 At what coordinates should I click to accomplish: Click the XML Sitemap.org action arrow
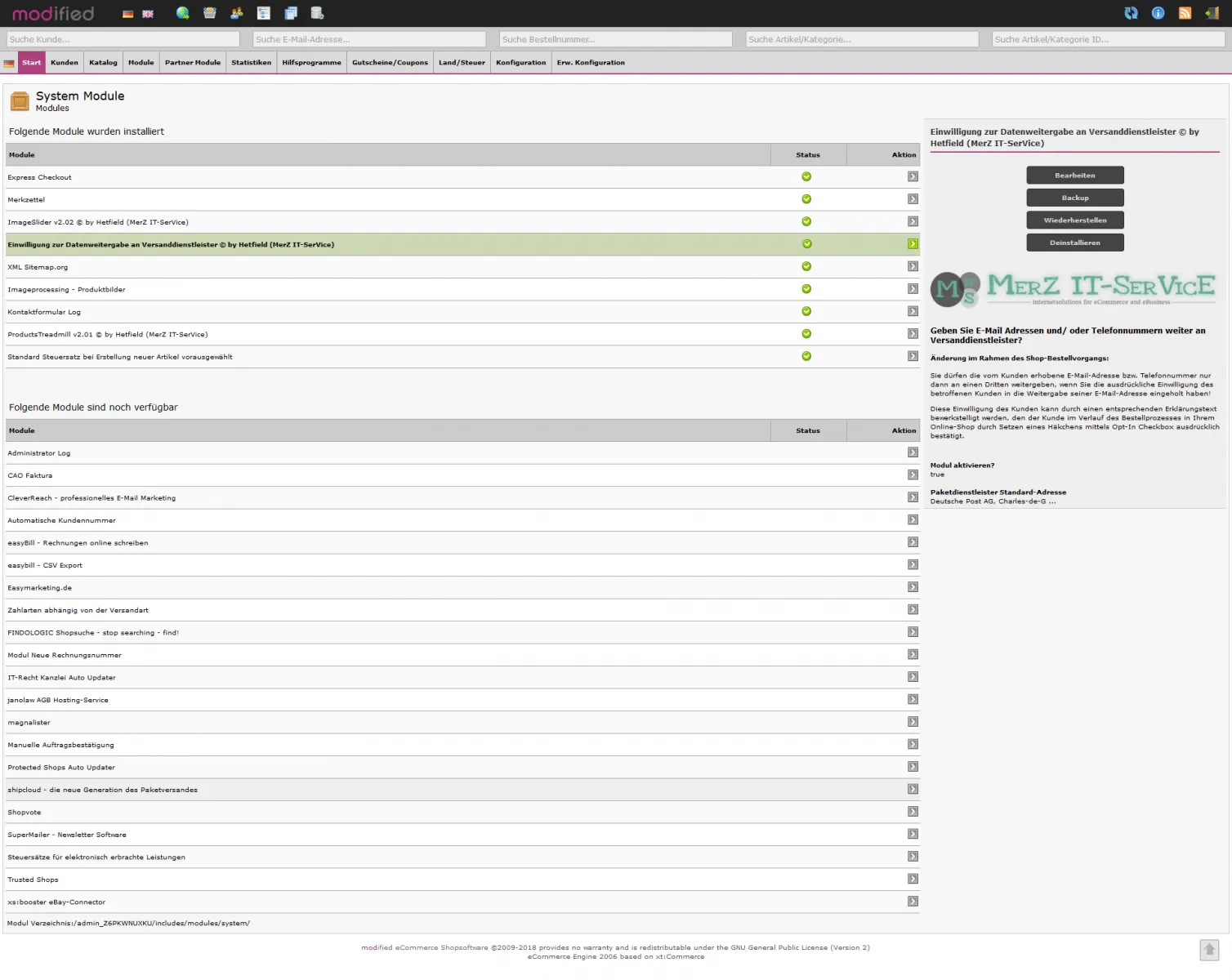click(913, 267)
